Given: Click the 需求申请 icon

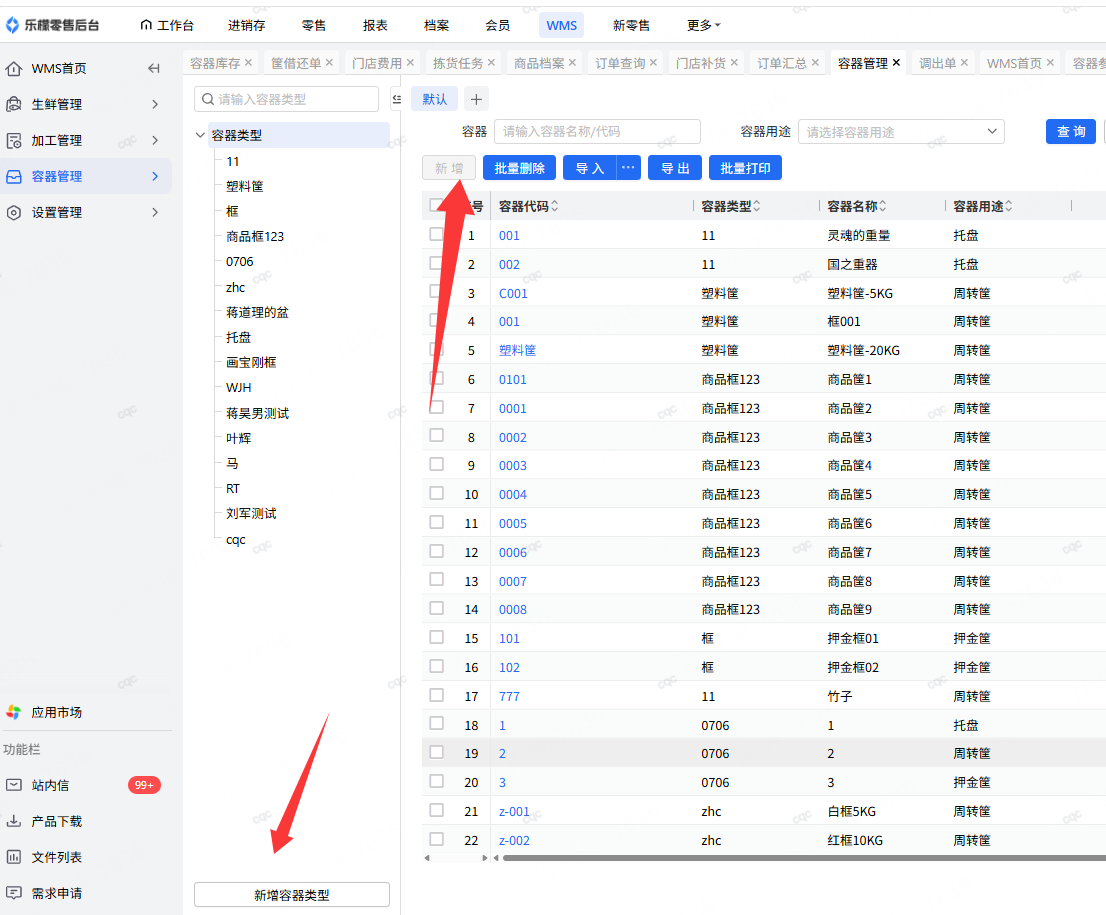Looking at the screenshot, I should (x=13, y=893).
